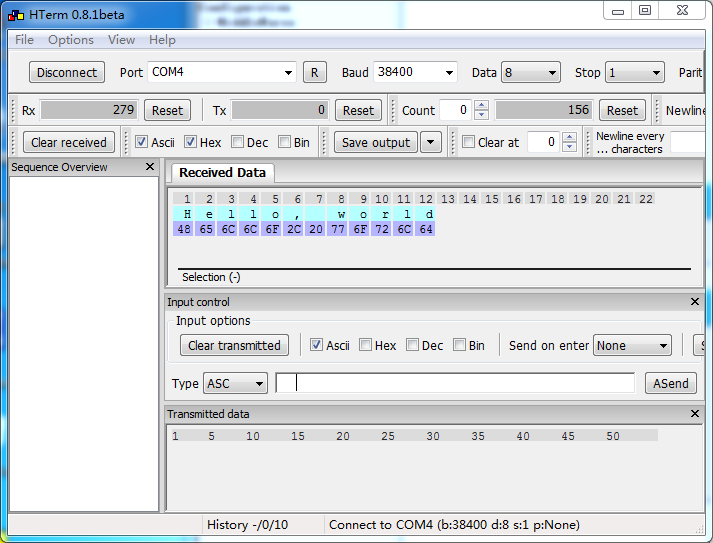Click Connect to COM4 status text
Screen dimensions: 713x543
point(454,525)
